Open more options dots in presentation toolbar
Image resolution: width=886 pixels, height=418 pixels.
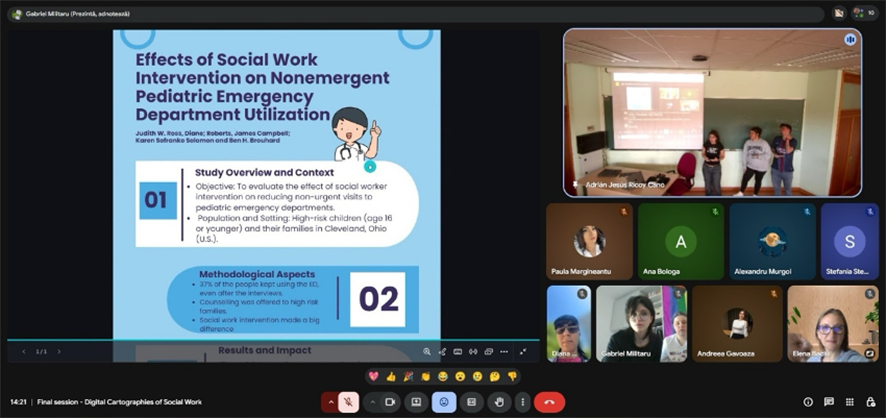click(x=504, y=351)
